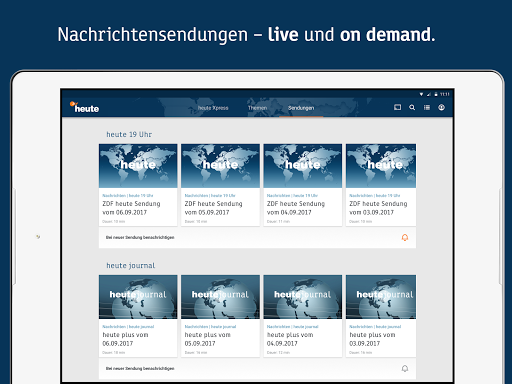Open heute thumbnail for 05.09.2017 broadcast
512x384 pixels.
(220, 166)
